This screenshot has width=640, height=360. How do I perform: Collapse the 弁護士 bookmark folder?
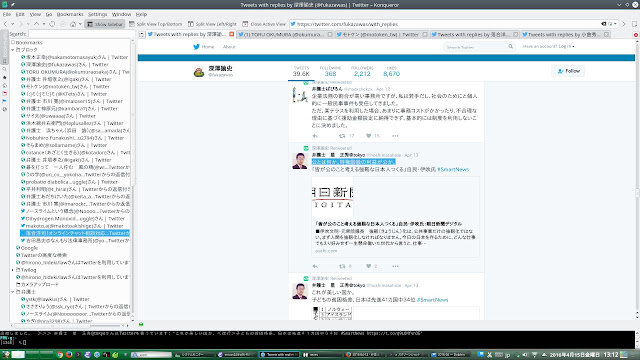pos(13,292)
